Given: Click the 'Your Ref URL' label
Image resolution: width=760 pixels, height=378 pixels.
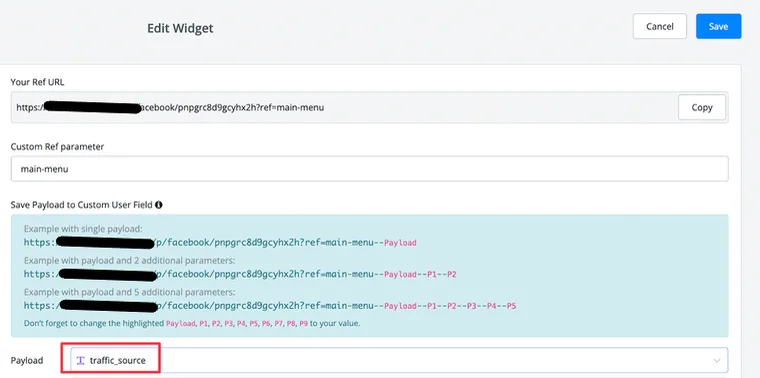Looking at the screenshot, I should (37, 82).
